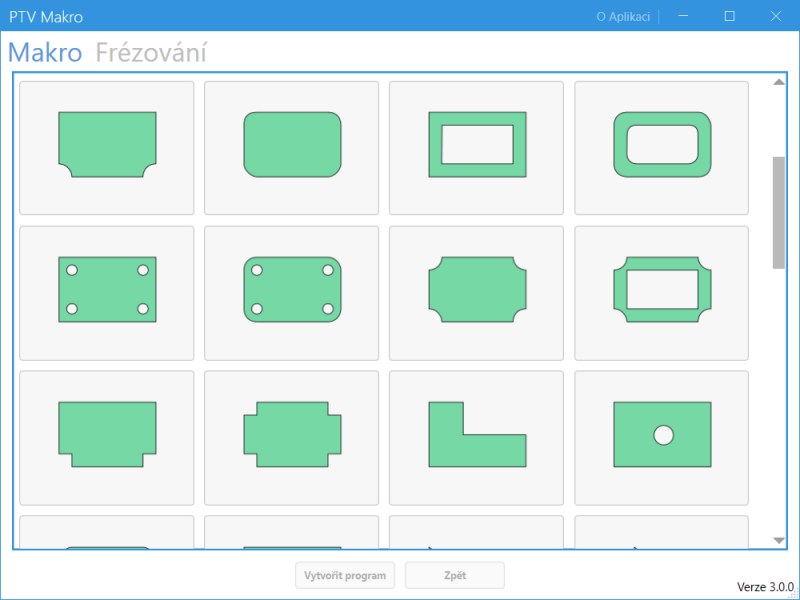This screenshot has height=600, width=800.
Task: Choose rounded rectangle with four holes
Action: (x=292, y=292)
